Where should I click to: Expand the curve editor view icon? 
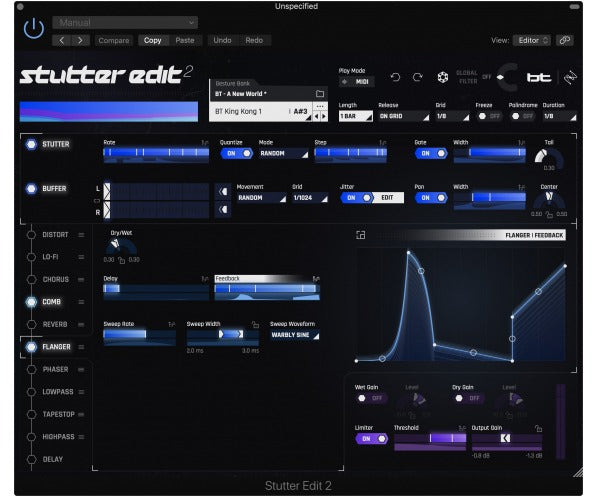click(x=360, y=235)
